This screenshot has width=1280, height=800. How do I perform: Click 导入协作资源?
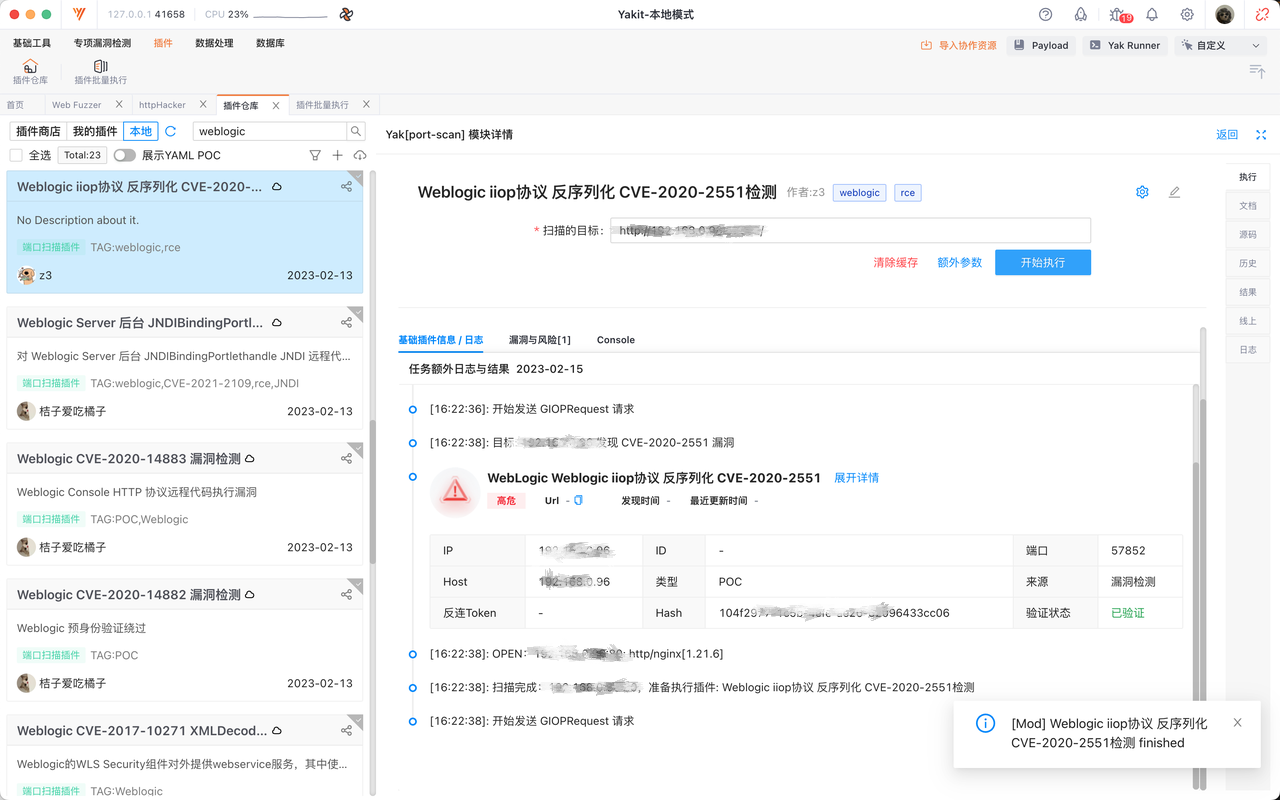(x=959, y=45)
